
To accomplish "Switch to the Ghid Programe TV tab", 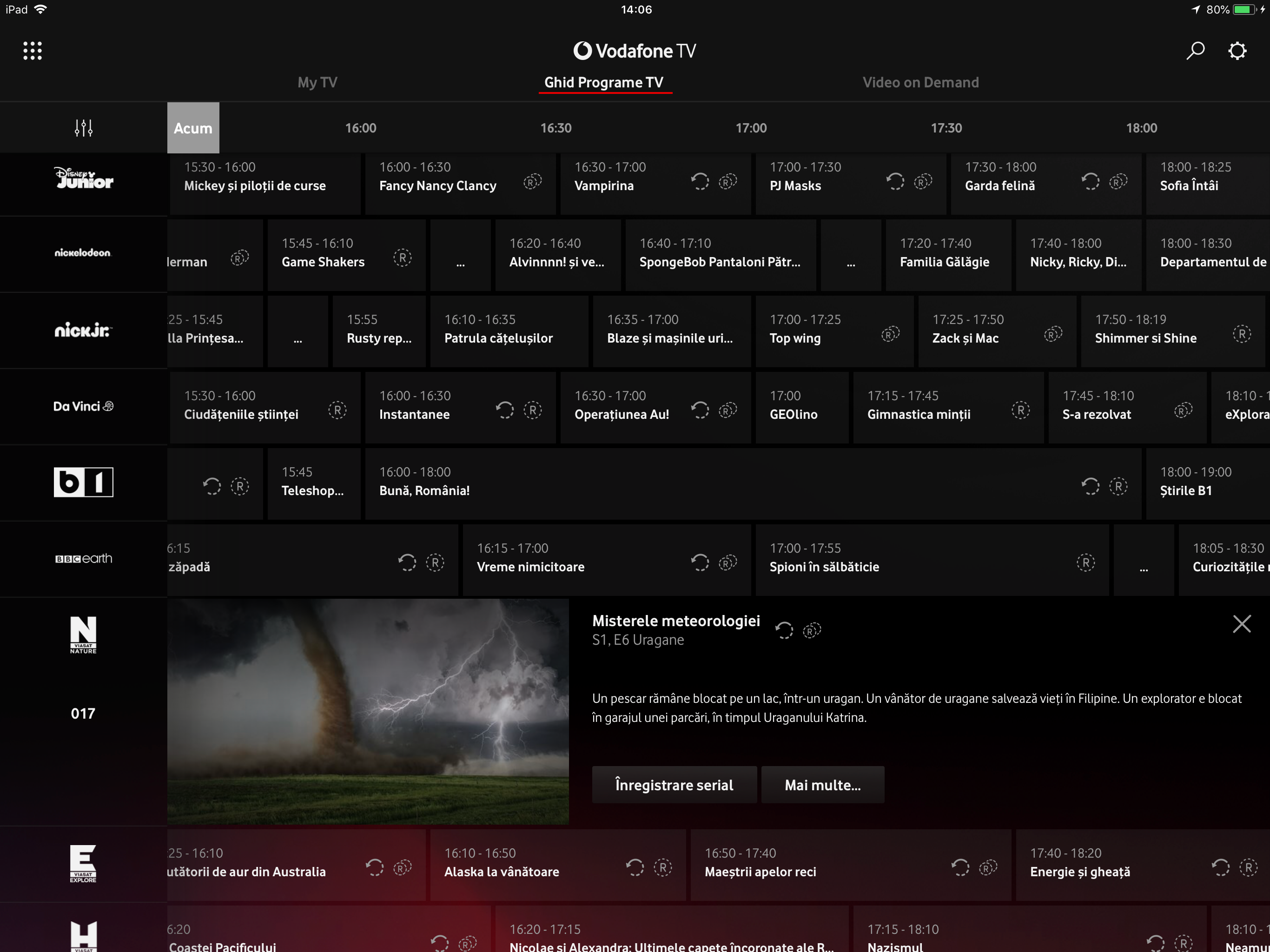I will pos(604,82).
